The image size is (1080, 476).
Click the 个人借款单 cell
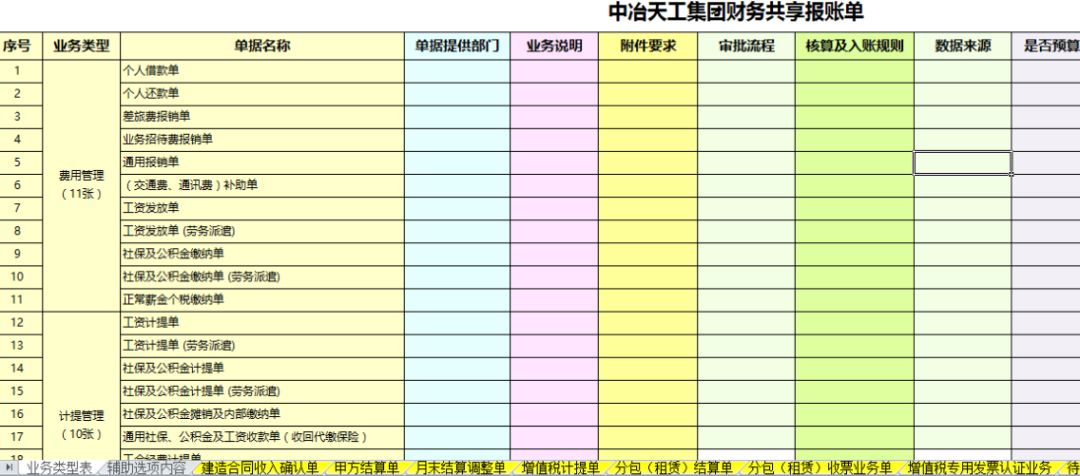[x=262, y=71]
